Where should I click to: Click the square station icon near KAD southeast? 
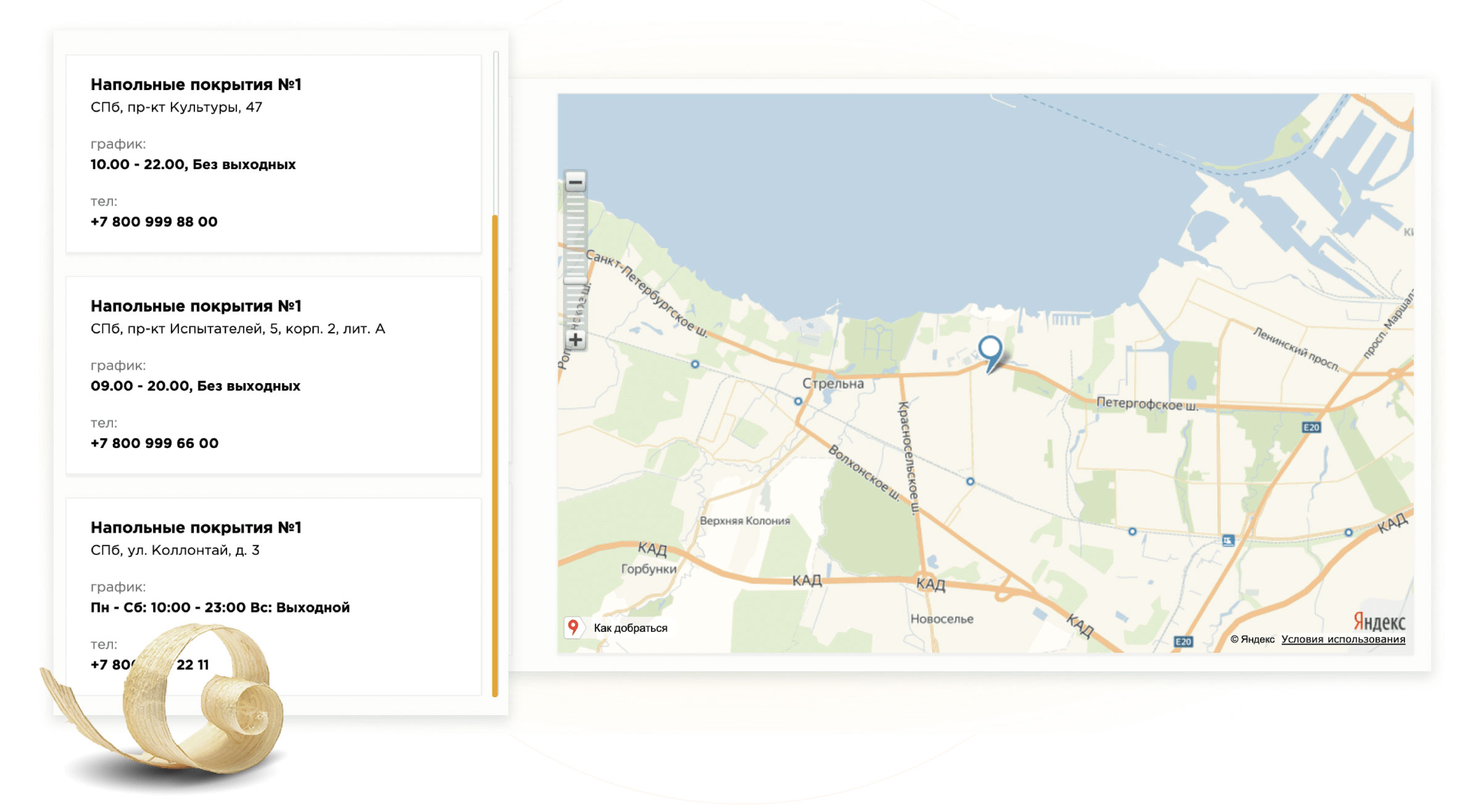click(x=1228, y=541)
